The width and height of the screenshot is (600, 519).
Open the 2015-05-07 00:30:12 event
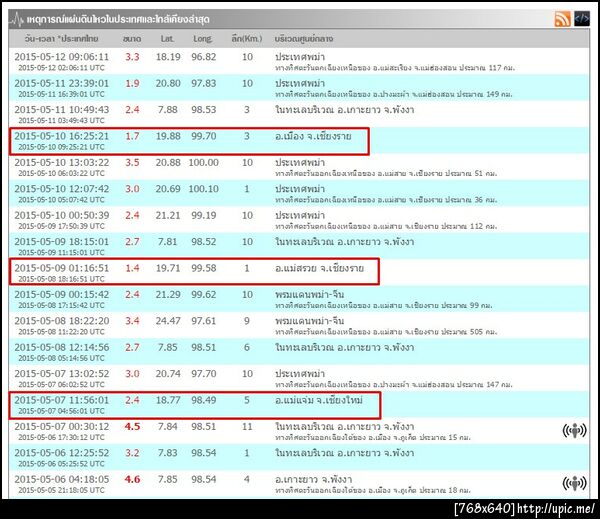click(298, 431)
